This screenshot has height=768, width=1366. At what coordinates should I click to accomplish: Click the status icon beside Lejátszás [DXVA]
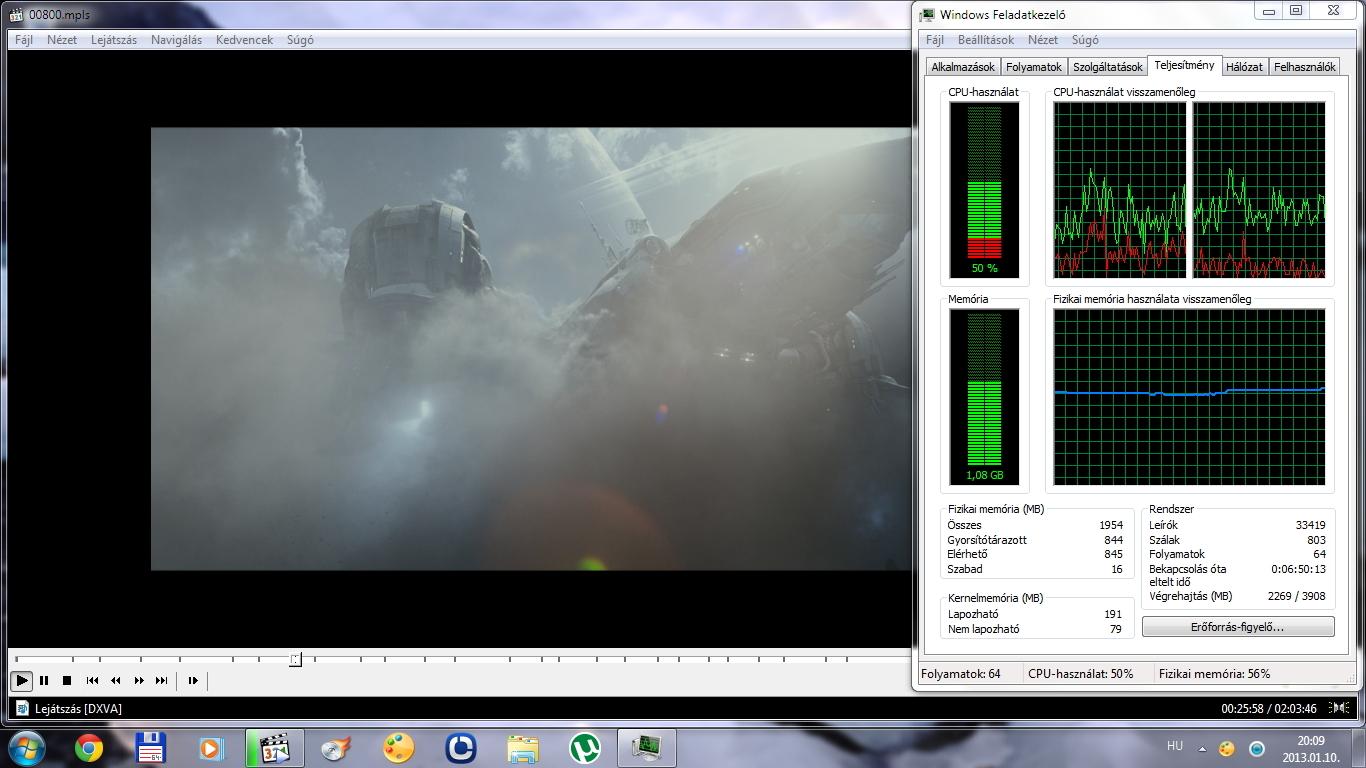coord(22,708)
